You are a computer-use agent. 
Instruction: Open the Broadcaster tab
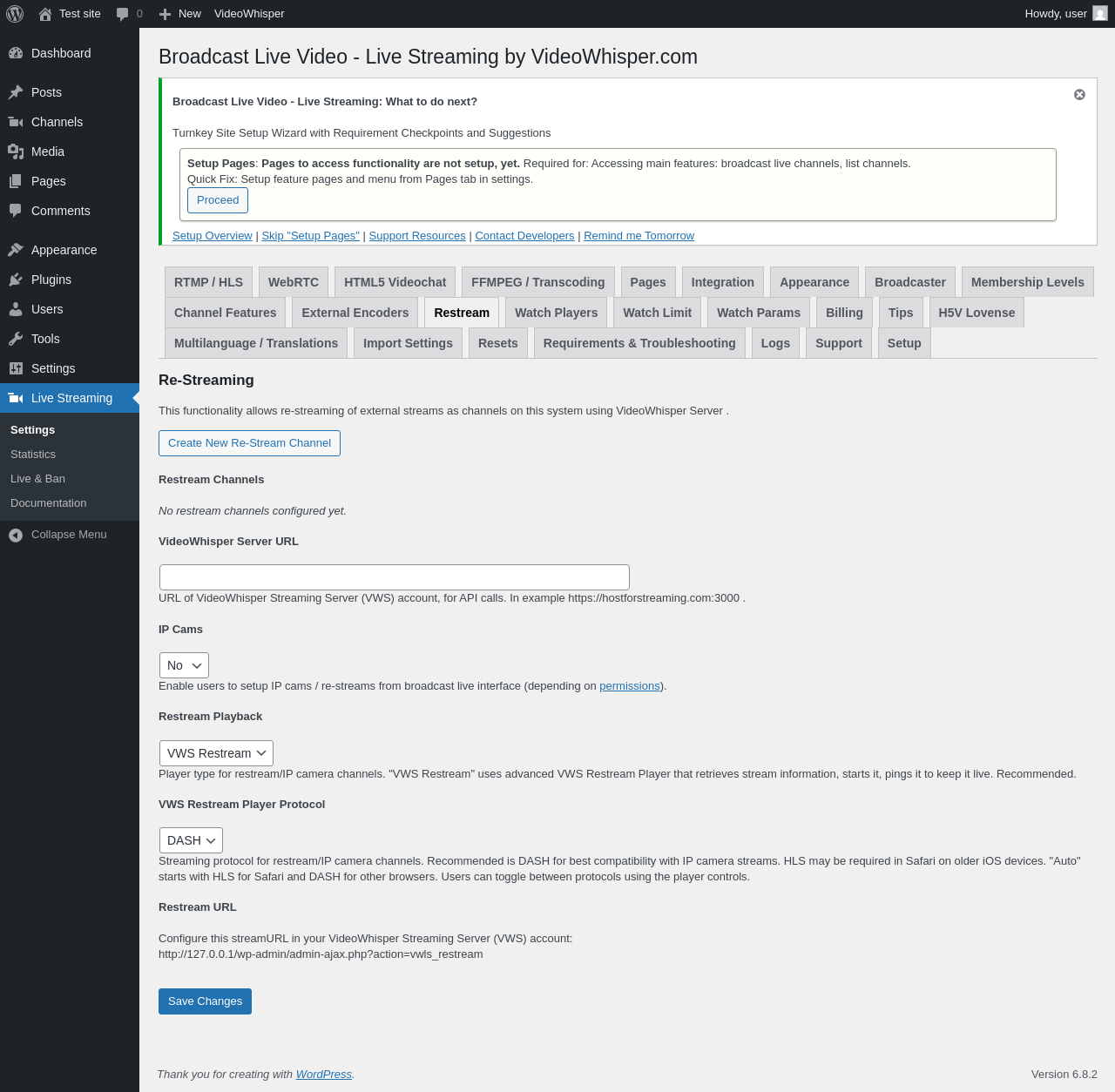tap(910, 282)
